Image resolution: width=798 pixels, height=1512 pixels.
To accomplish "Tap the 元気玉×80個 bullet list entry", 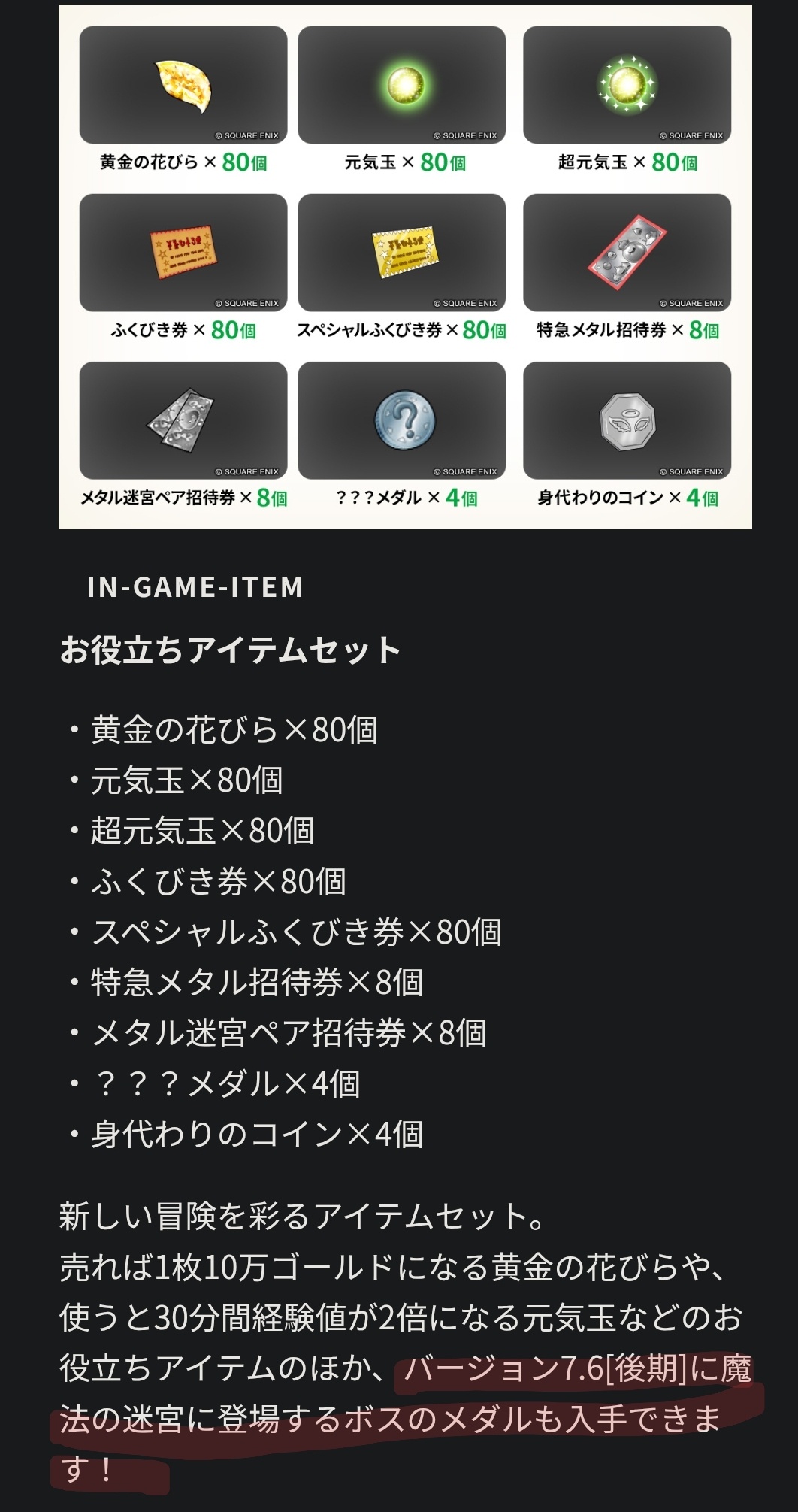I will [186, 780].
